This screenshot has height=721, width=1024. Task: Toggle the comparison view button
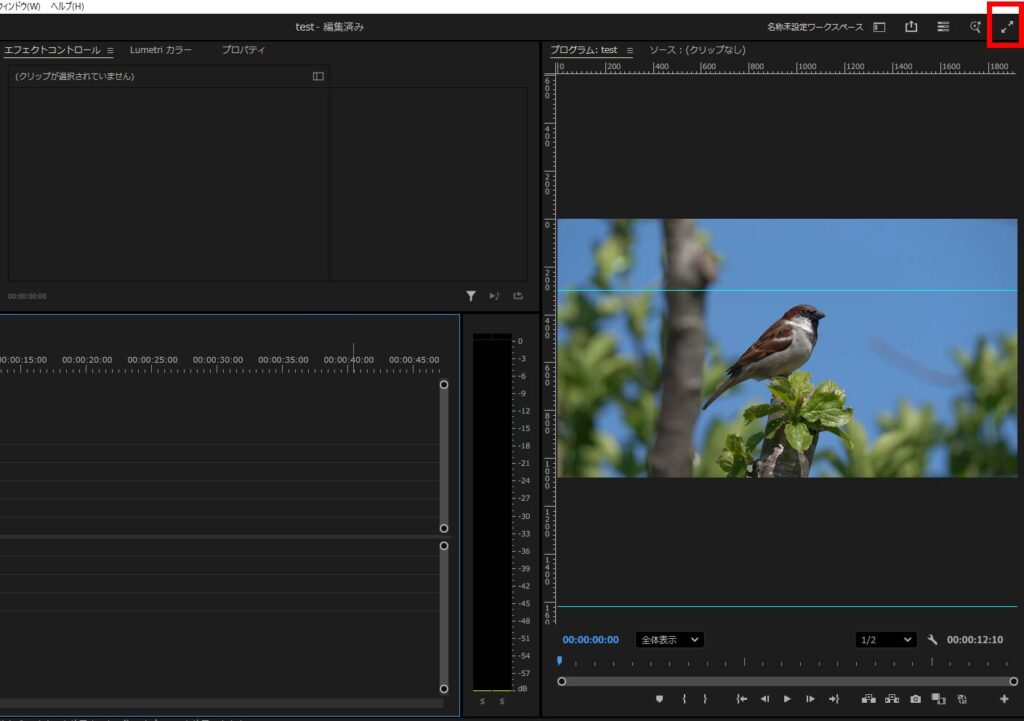point(938,699)
